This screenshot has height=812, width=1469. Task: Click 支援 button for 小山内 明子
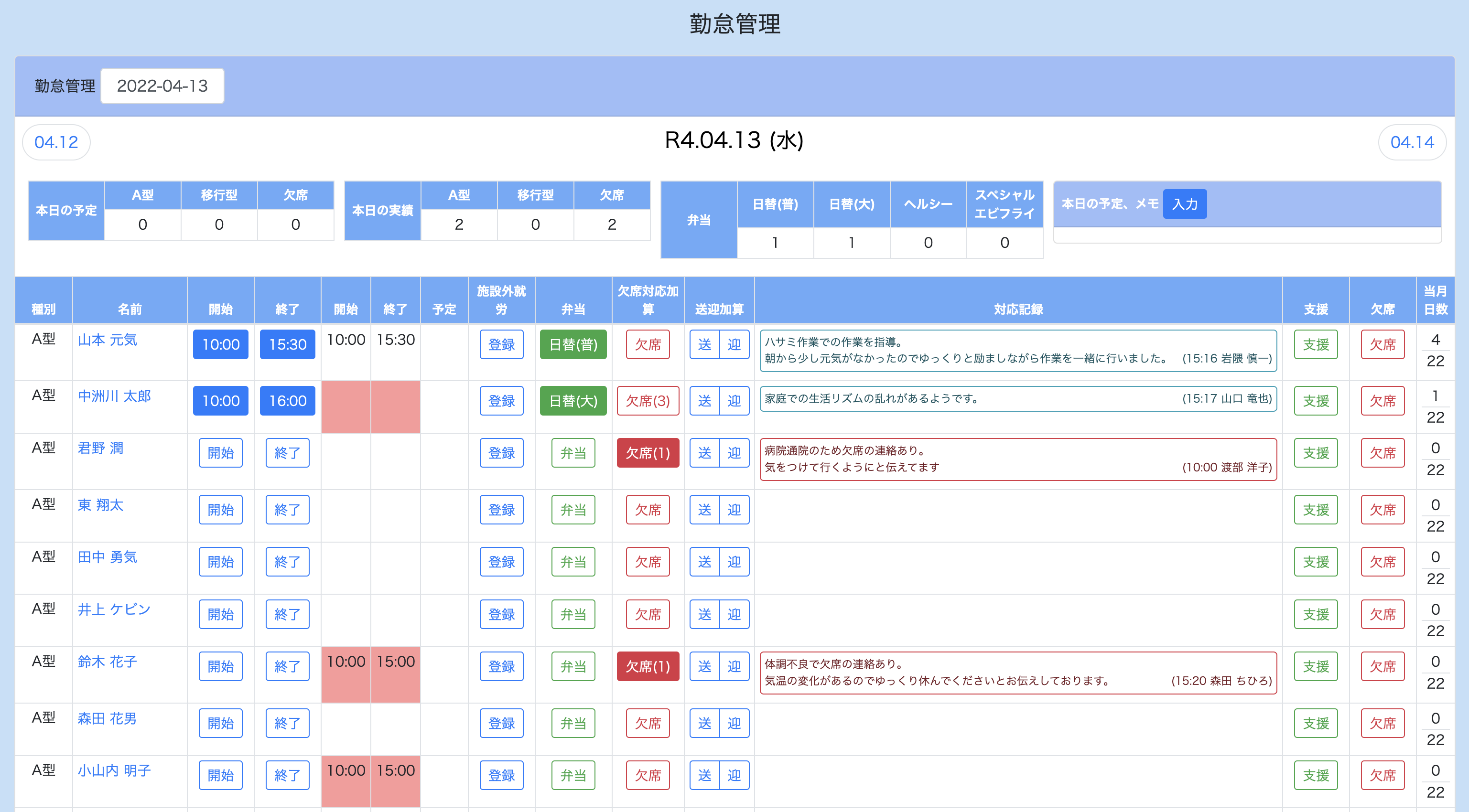tap(1316, 775)
